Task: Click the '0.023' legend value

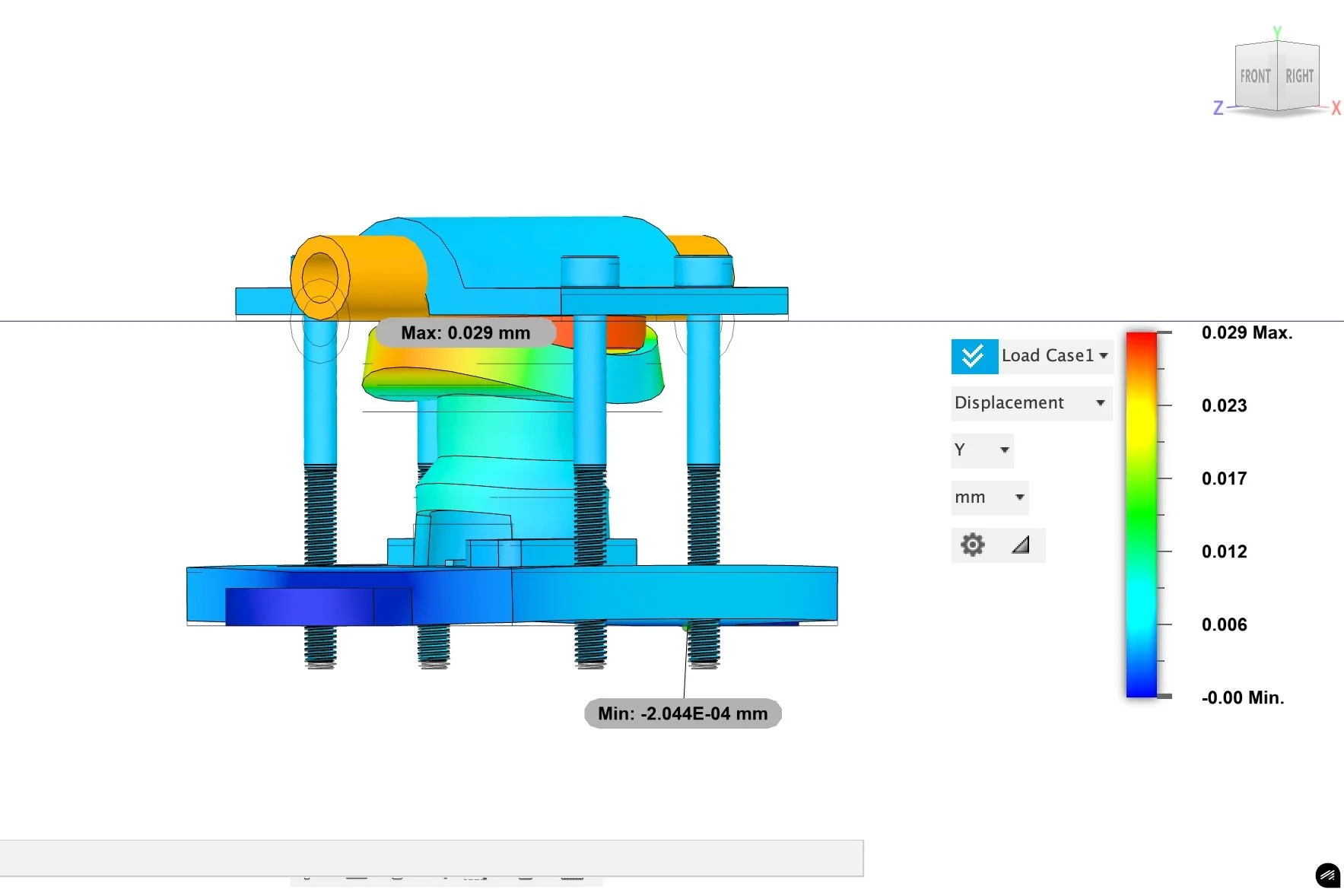Action: pos(1224,405)
